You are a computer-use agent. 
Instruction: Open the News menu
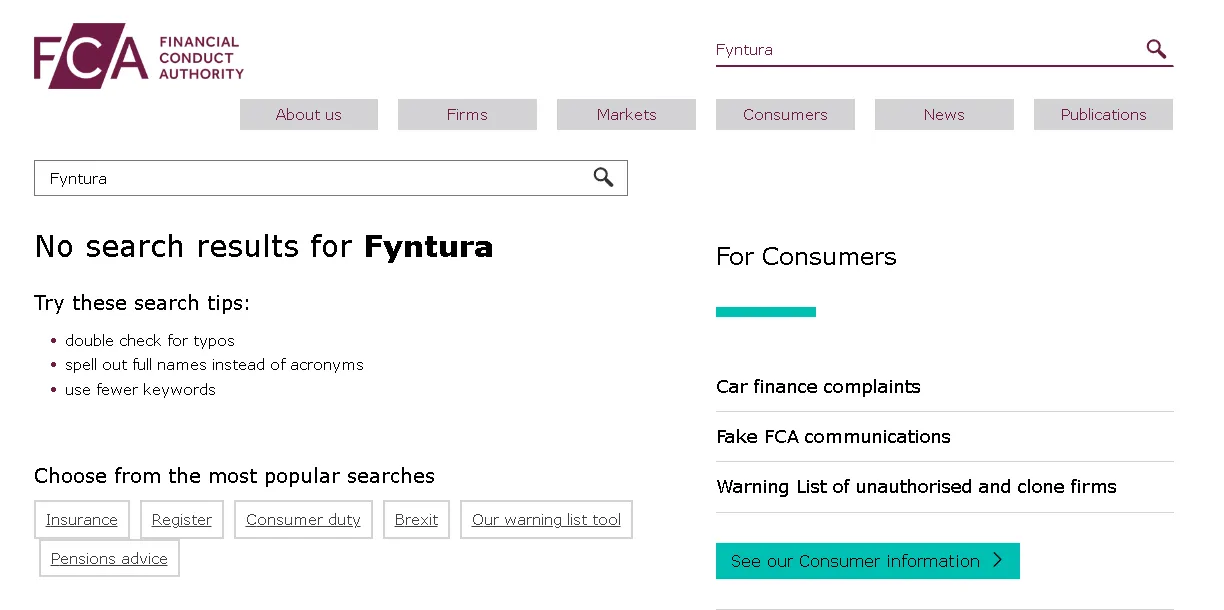(x=944, y=115)
